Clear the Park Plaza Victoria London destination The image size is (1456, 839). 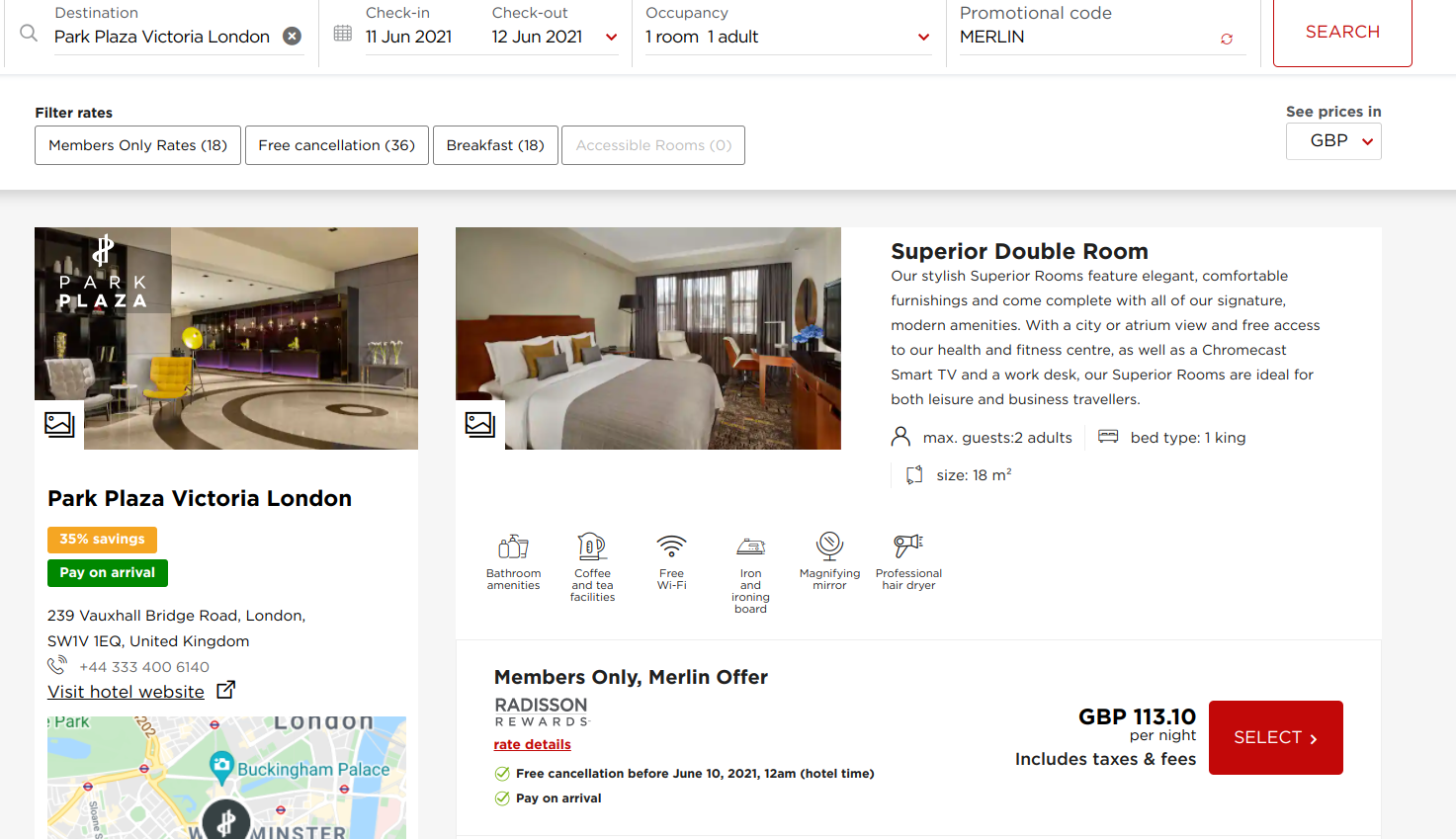click(292, 36)
